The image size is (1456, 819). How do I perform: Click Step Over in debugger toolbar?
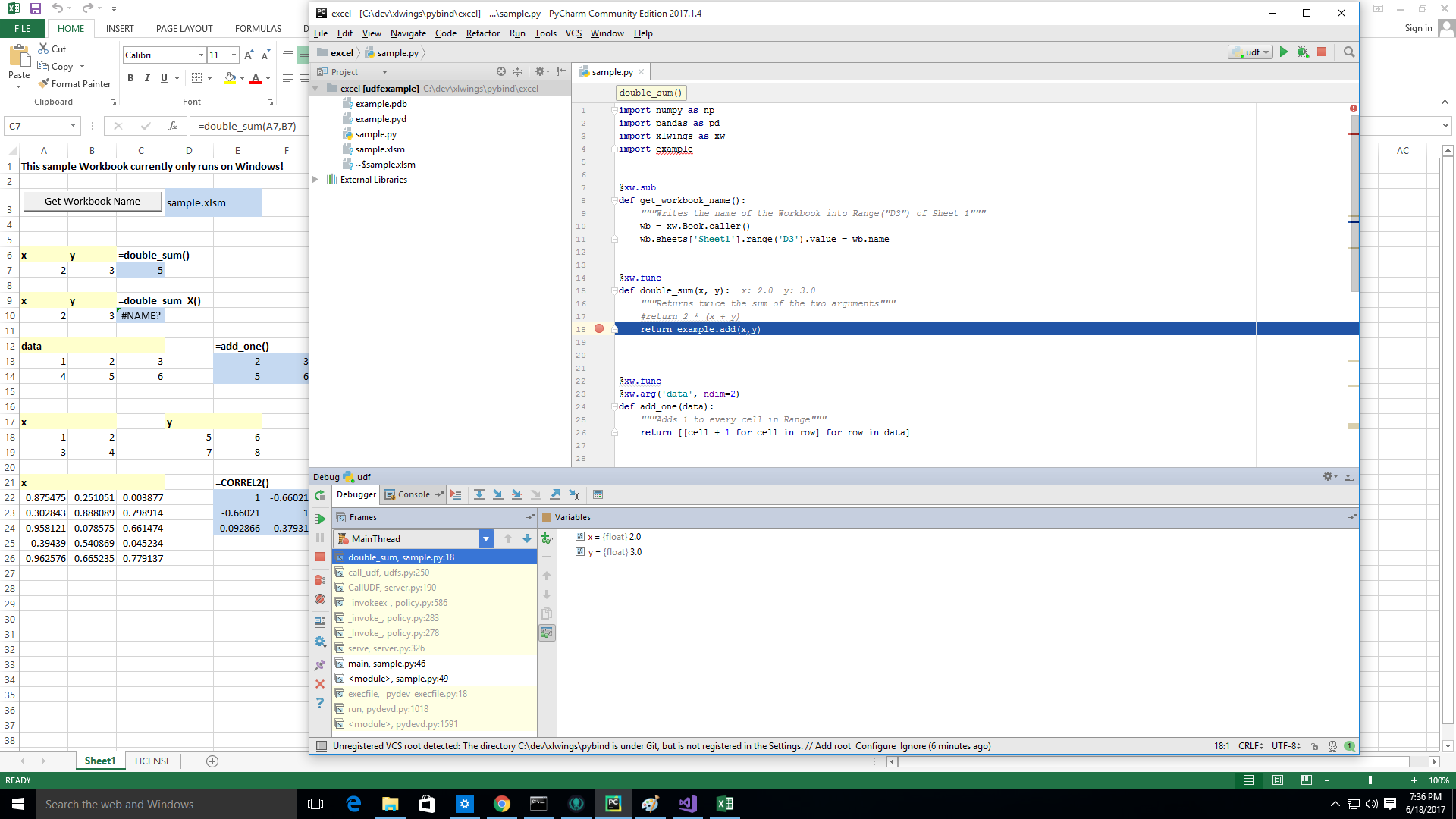(x=479, y=494)
